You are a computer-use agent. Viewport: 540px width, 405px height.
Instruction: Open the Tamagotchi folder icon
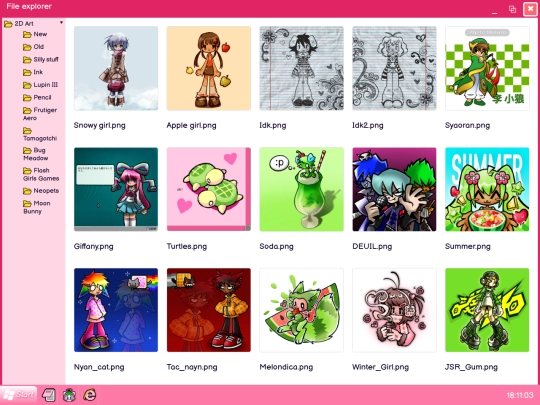27,131
